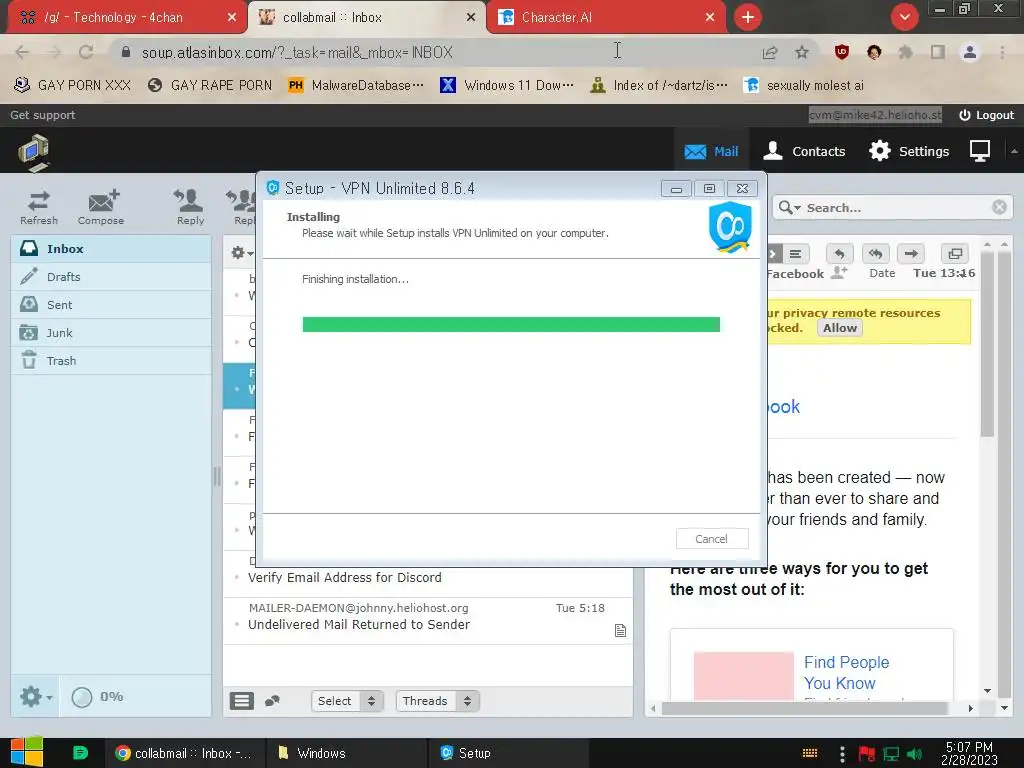The height and width of the screenshot is (768, 1024).
Task: Open message list options gear dropdown
Action: 242,253
